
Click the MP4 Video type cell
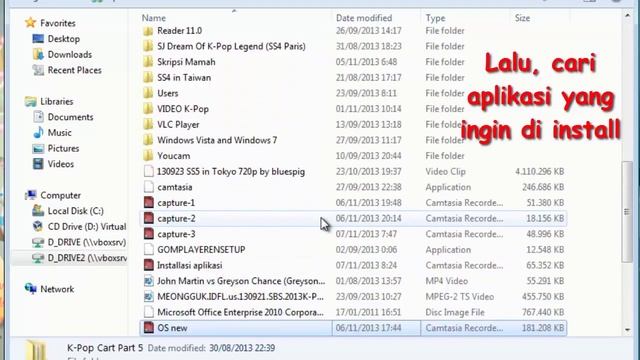pos(447,281)
